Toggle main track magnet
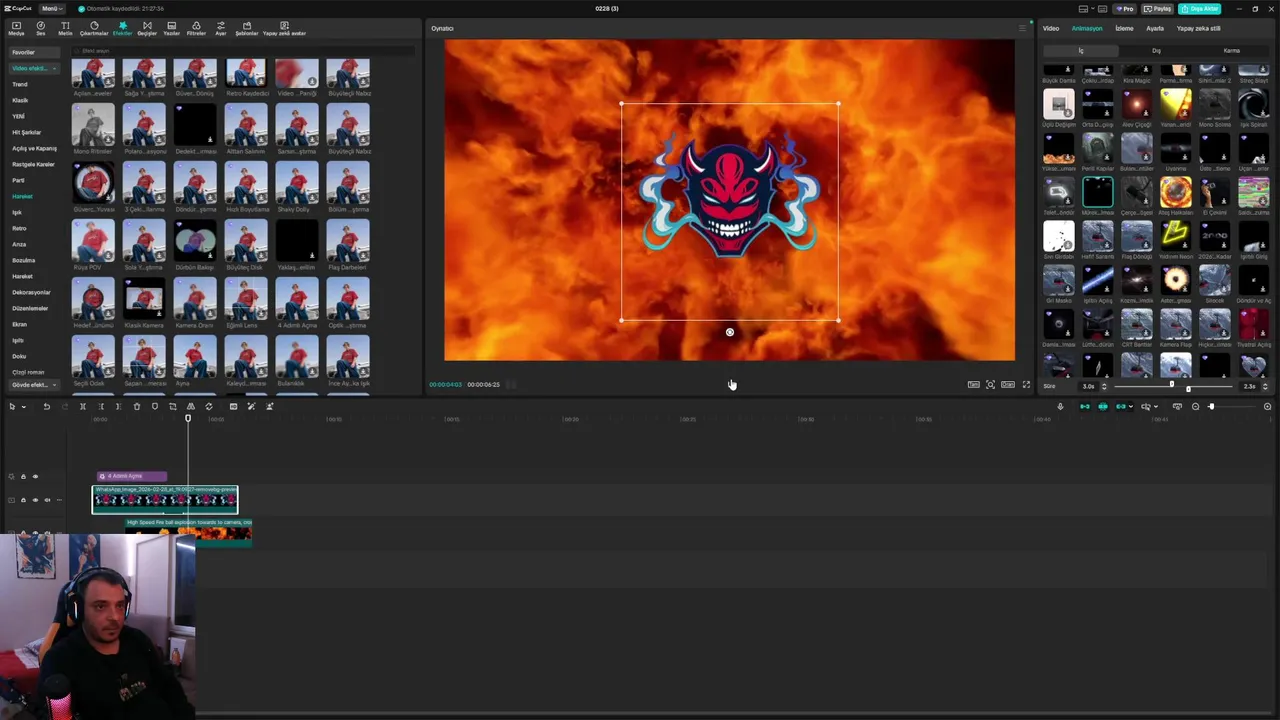Screen dimensions: 1280x720 pyautogui.click(x=1085, y=407)
